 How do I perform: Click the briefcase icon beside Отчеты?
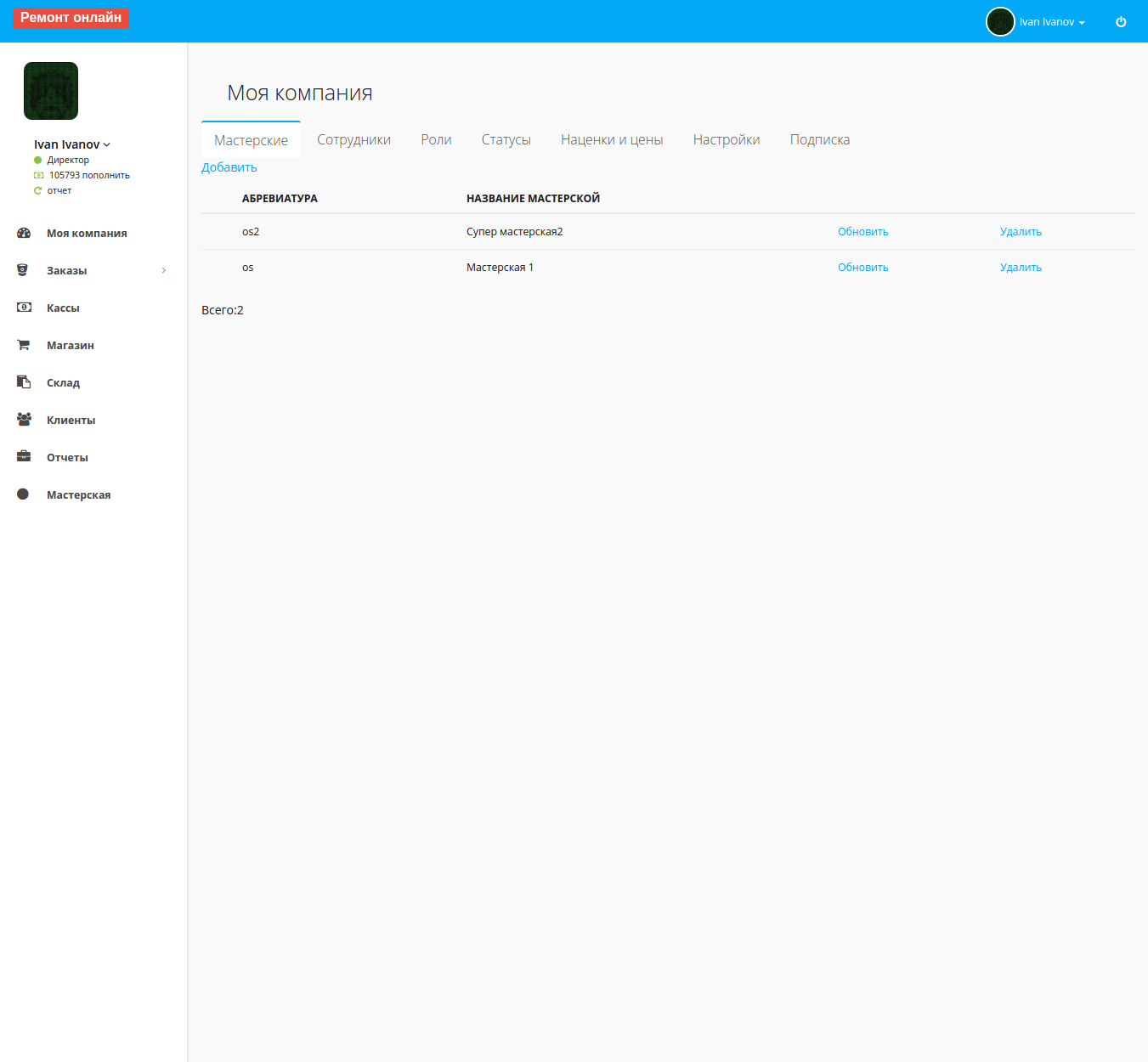tap(24, 456)
